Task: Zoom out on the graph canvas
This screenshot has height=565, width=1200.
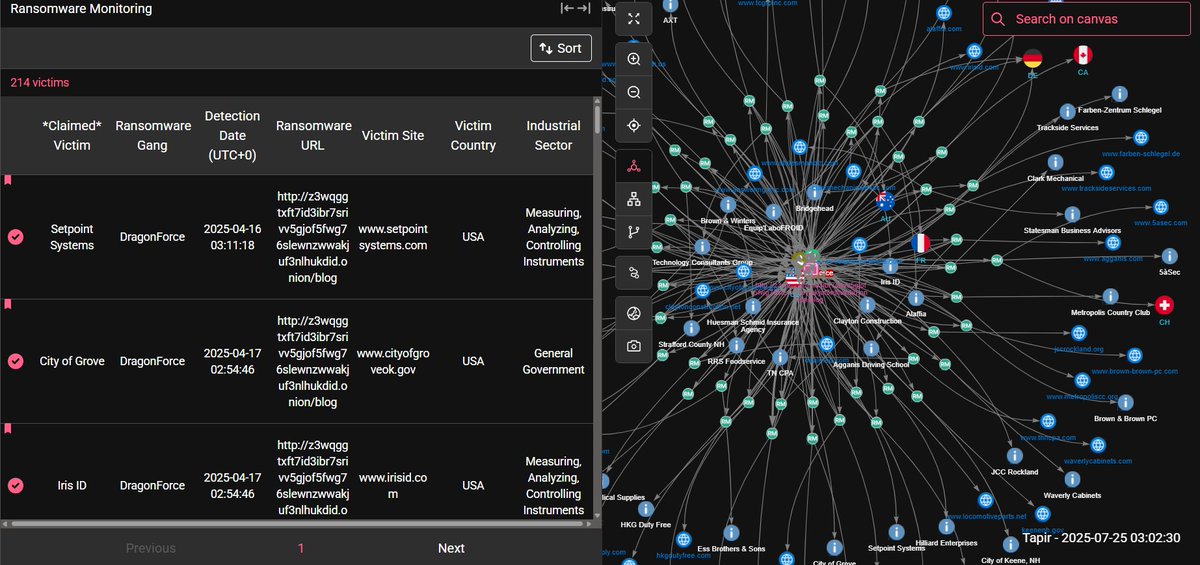Action: click(633, 92)
